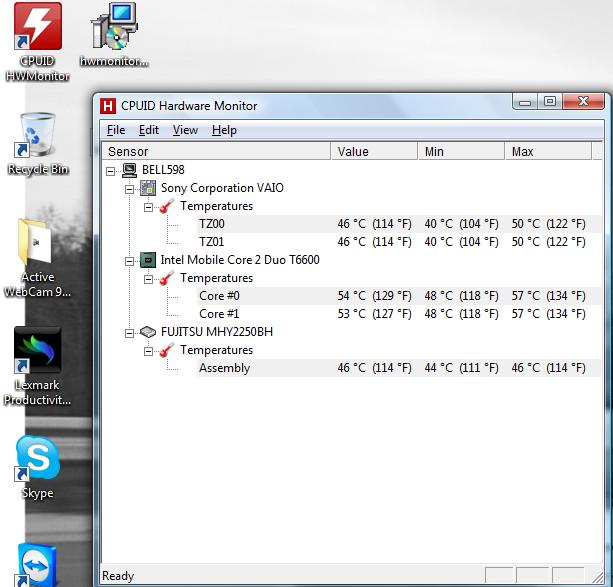
Task: Click the Value column header
Action: [x=375, y=151]
